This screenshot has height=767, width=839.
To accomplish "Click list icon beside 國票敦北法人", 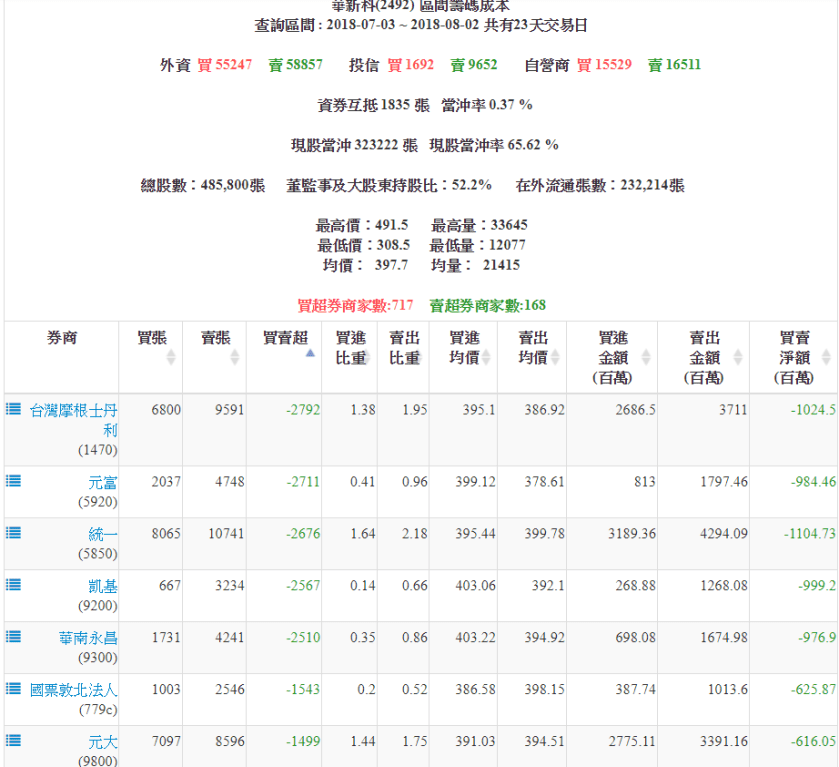I will coord(14,689).
